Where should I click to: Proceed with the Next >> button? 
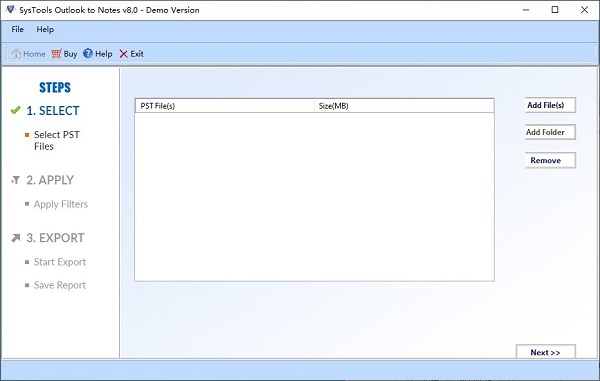(x=545, y=352)
